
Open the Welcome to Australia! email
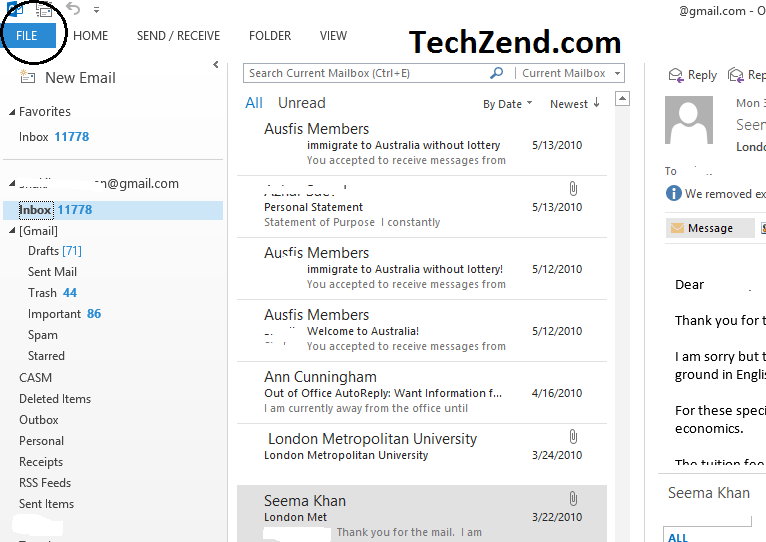pyautogui.click(x=422, y=330)
